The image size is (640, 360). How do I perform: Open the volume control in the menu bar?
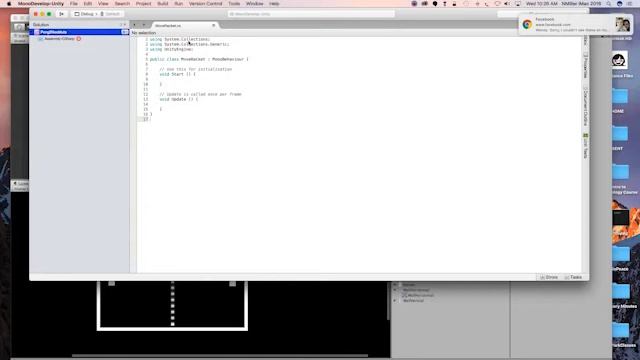507,4
